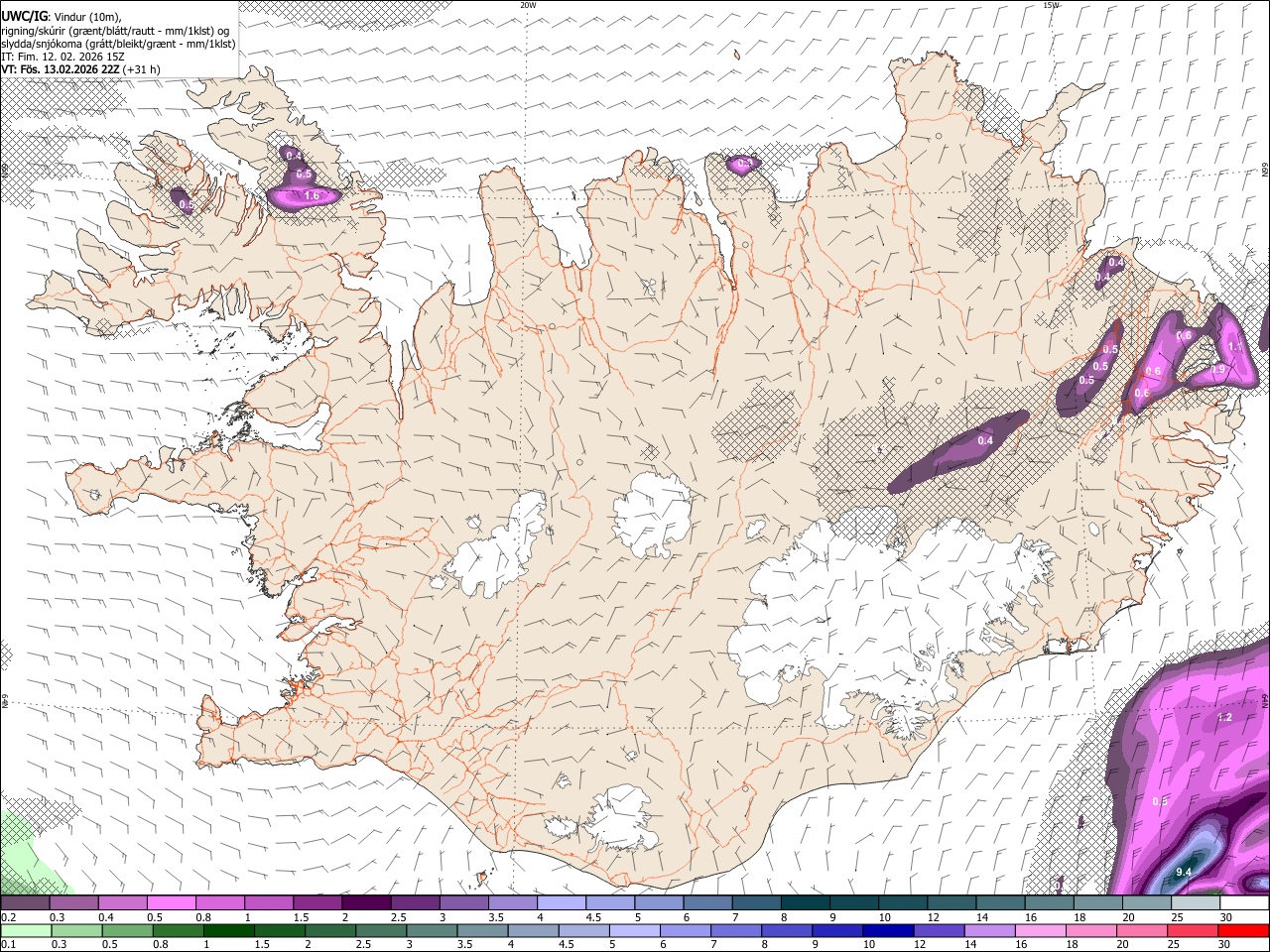The image size is (1270, 952).
Task: Pick the lower-row bright red swatch labeled 30
Action: [1243, 930]
